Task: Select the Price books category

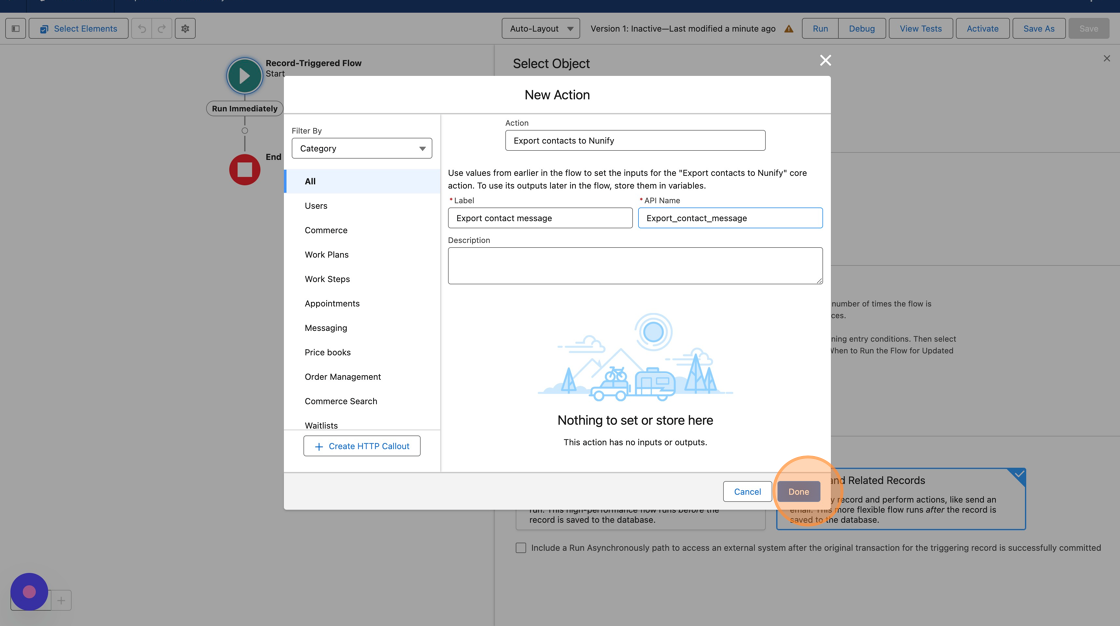Action: [362, 352]
